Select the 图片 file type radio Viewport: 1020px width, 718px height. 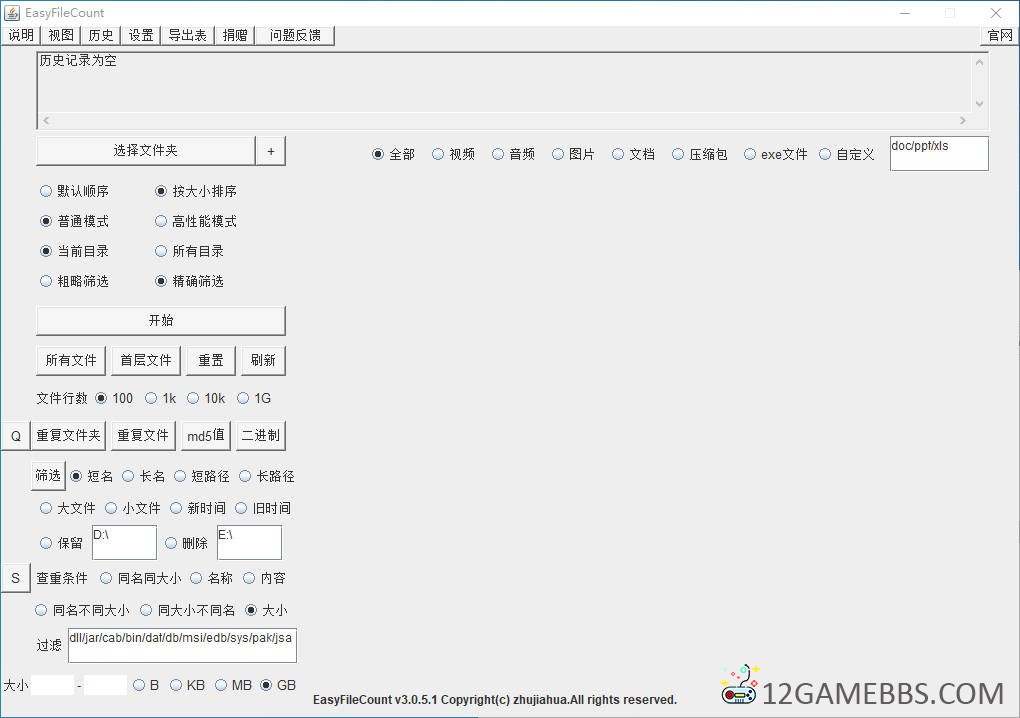point(573,154)
